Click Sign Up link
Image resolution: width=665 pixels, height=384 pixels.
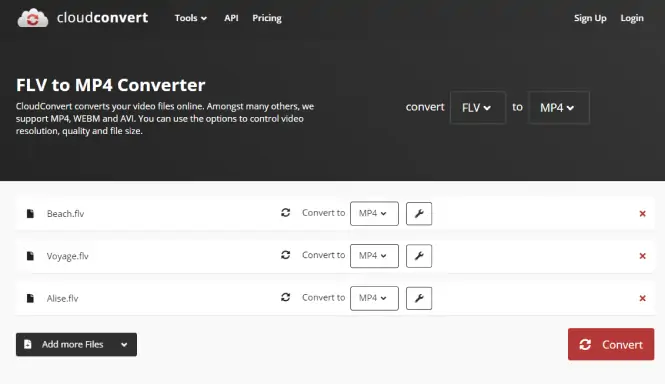pyautogui.click(x=590, y=18)
